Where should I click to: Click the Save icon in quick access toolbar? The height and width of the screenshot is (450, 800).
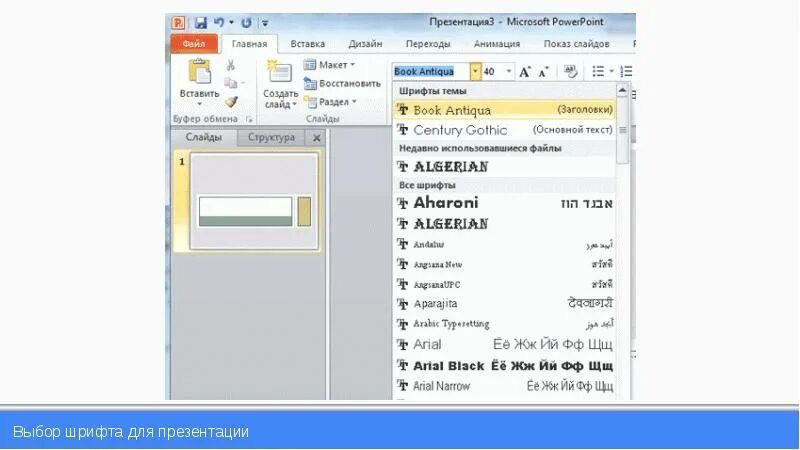(x=201, y=23)
